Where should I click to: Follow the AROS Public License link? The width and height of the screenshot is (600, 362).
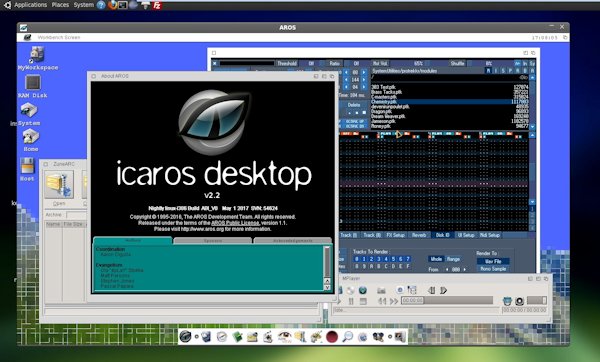click(x=235, y=223)
